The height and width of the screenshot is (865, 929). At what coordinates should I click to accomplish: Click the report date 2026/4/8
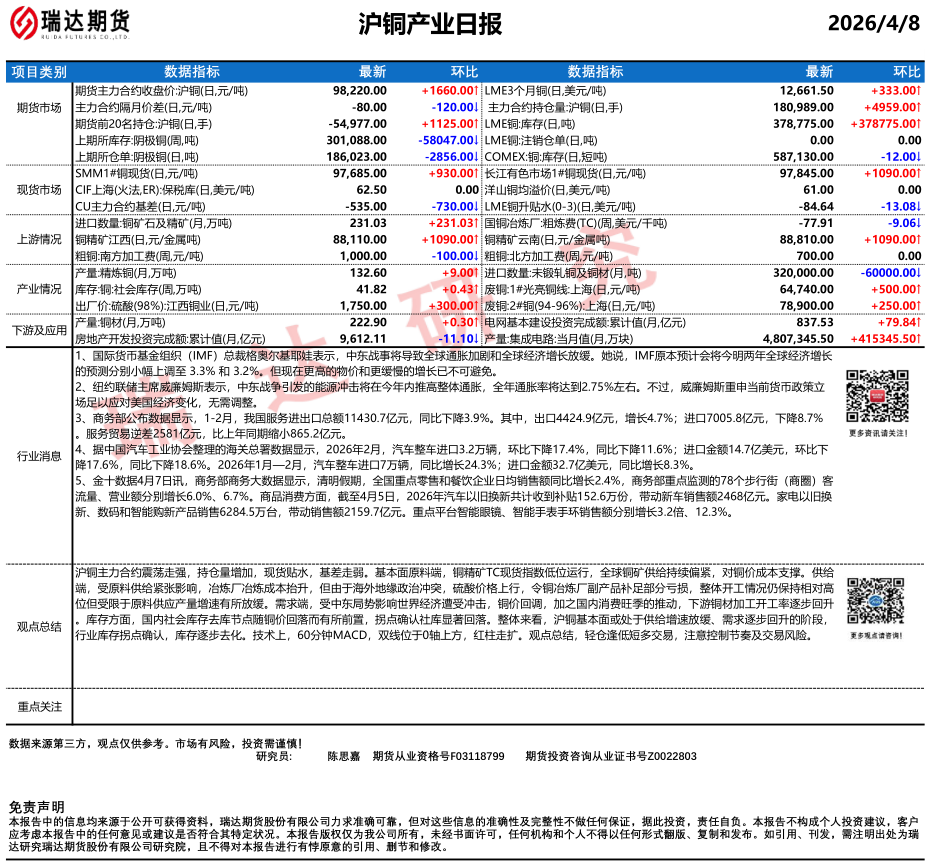click(x=873, y=24)
